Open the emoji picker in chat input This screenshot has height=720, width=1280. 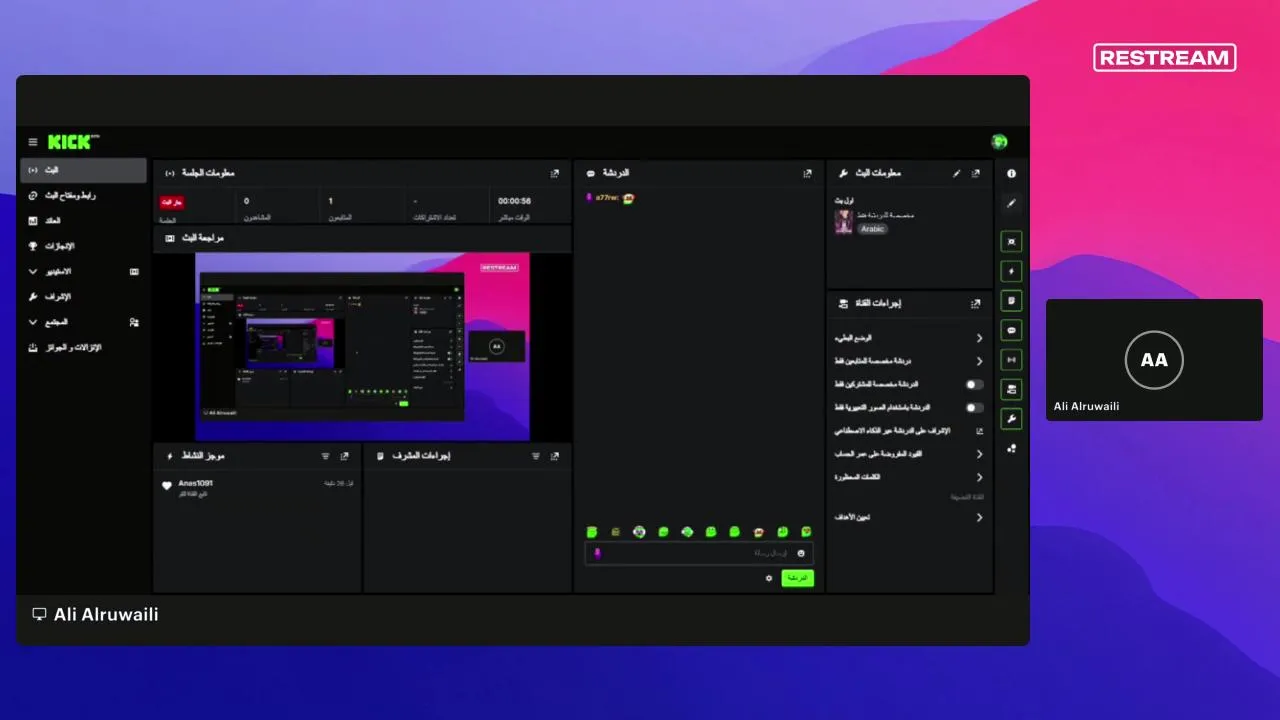coord(801,553)
